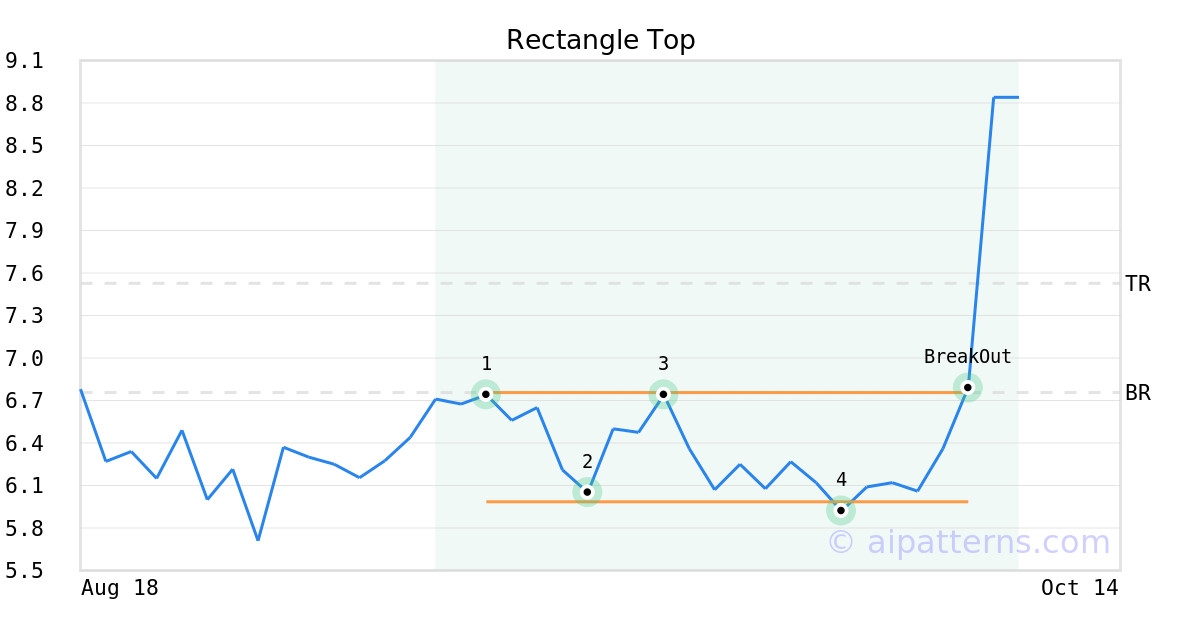The width and height of the screenshot is (1200, 630).
Task: Click the BreakOut annotation label
Action: (967, 357)
